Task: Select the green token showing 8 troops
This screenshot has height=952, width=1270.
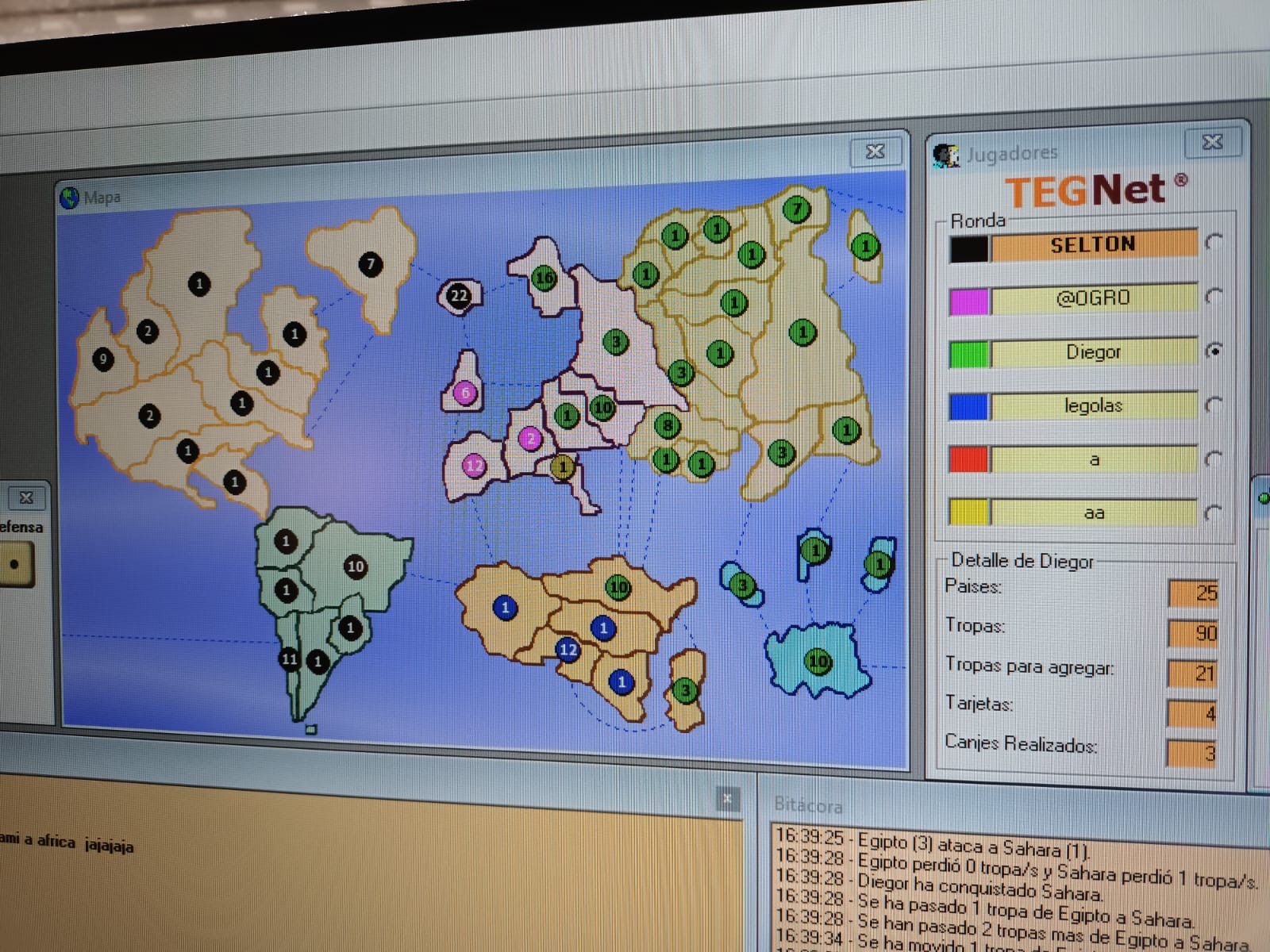Action: (668, 426)
